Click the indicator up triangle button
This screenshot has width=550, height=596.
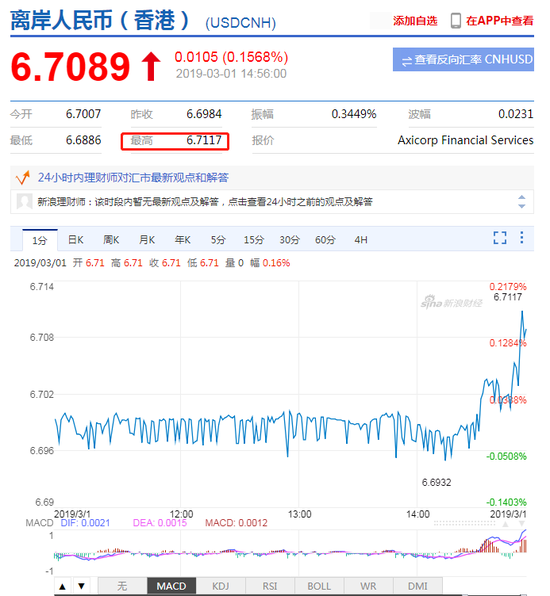[x=63, y=586]
